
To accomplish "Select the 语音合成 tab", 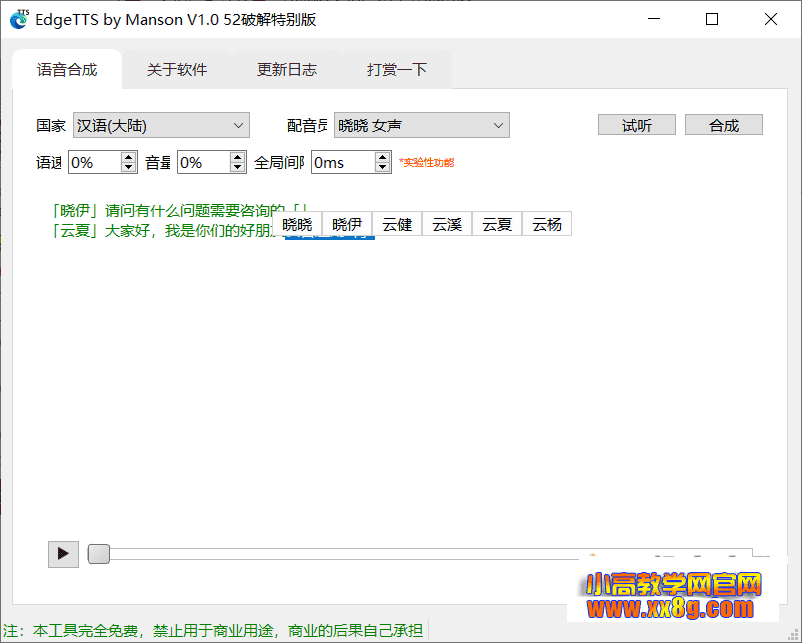I will (67, 70).
